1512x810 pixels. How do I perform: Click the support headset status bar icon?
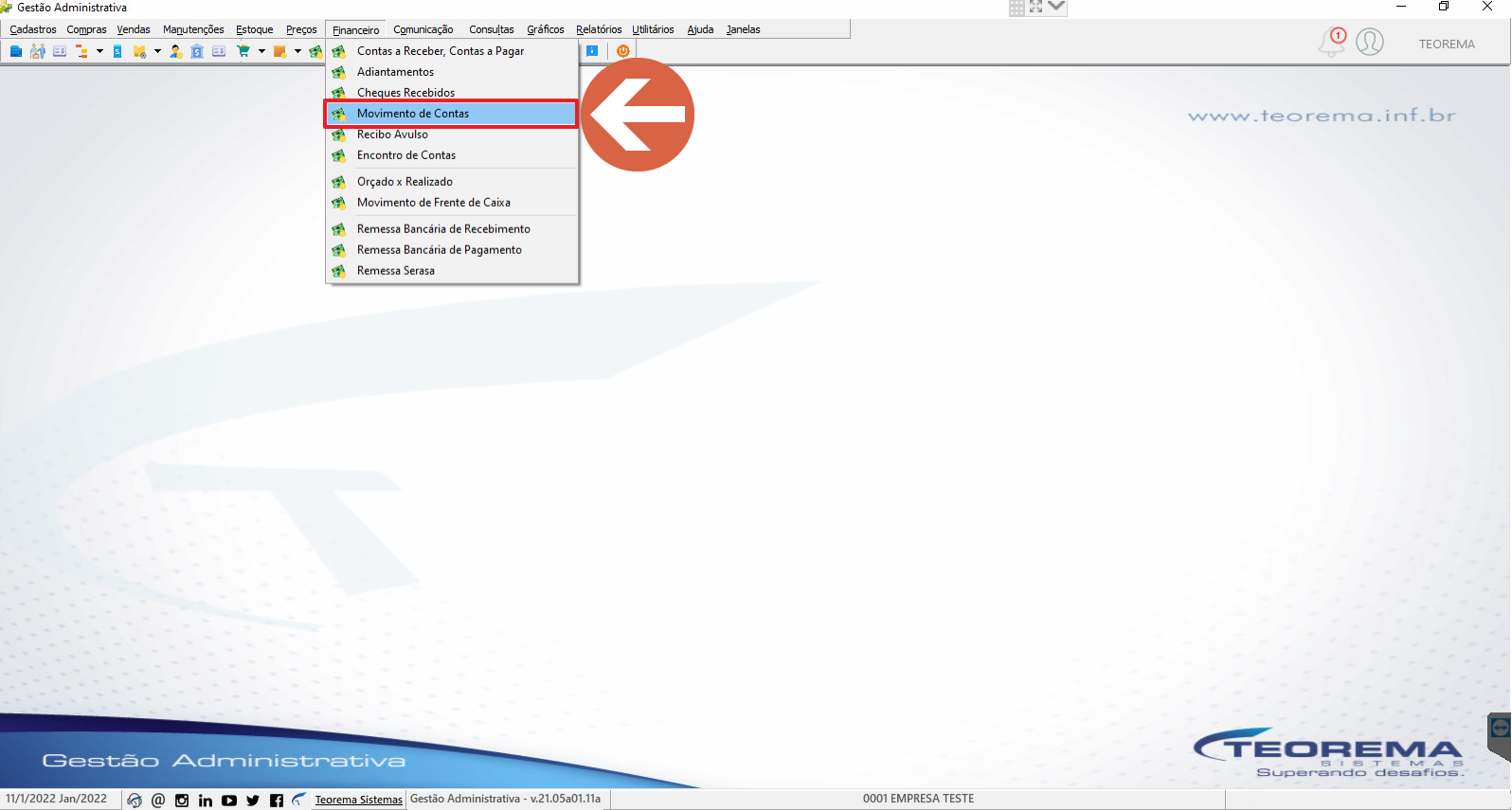pos(135,801)
